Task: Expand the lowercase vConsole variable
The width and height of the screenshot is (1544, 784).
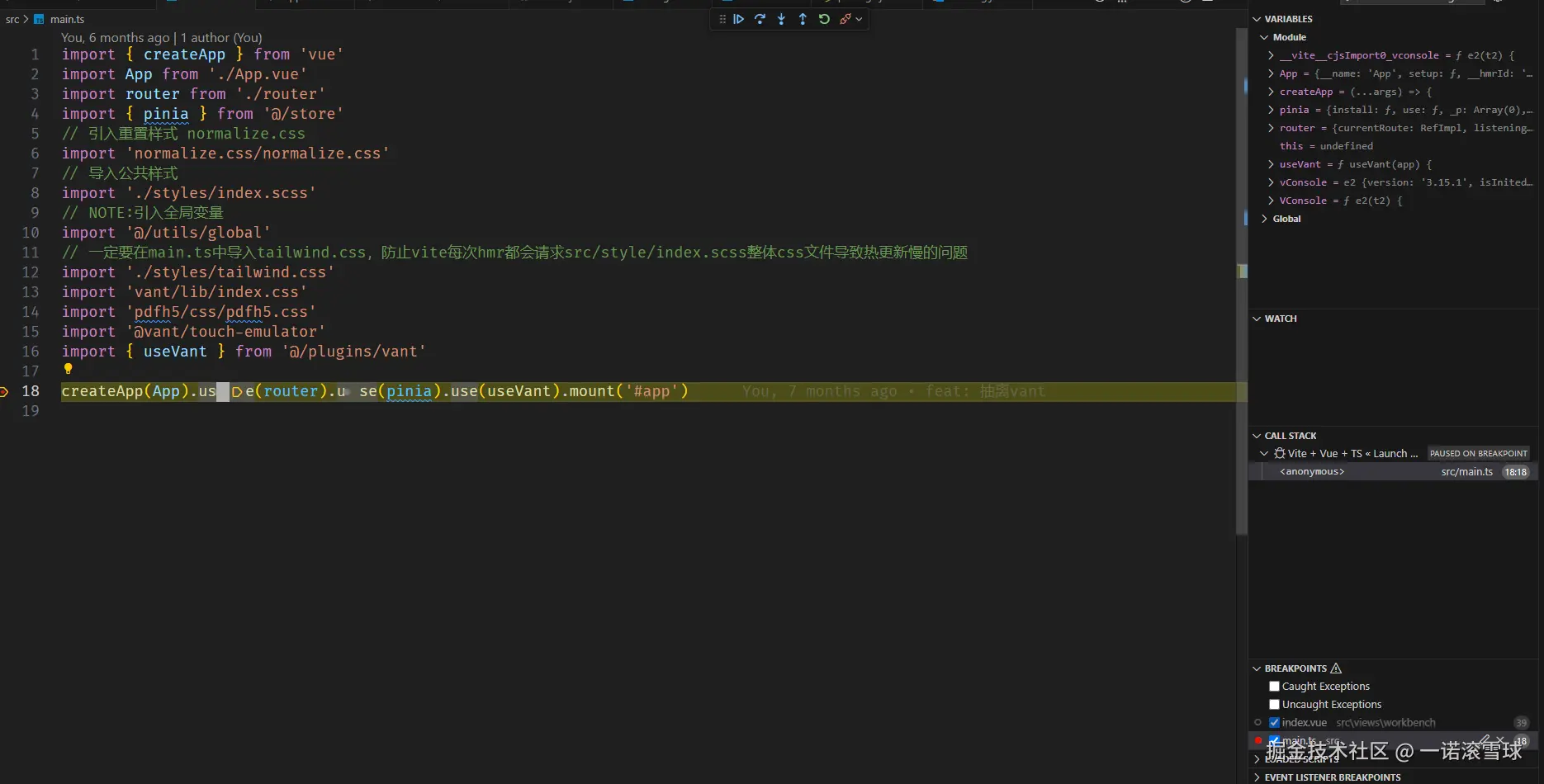Action: pos(1271,182)
